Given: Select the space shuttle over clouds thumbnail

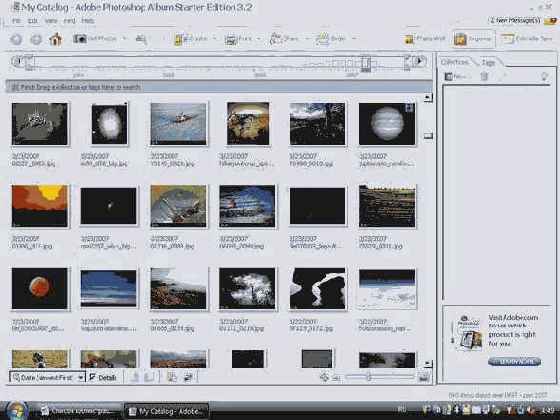Looking at the screenshot, I should pos(178,124).
